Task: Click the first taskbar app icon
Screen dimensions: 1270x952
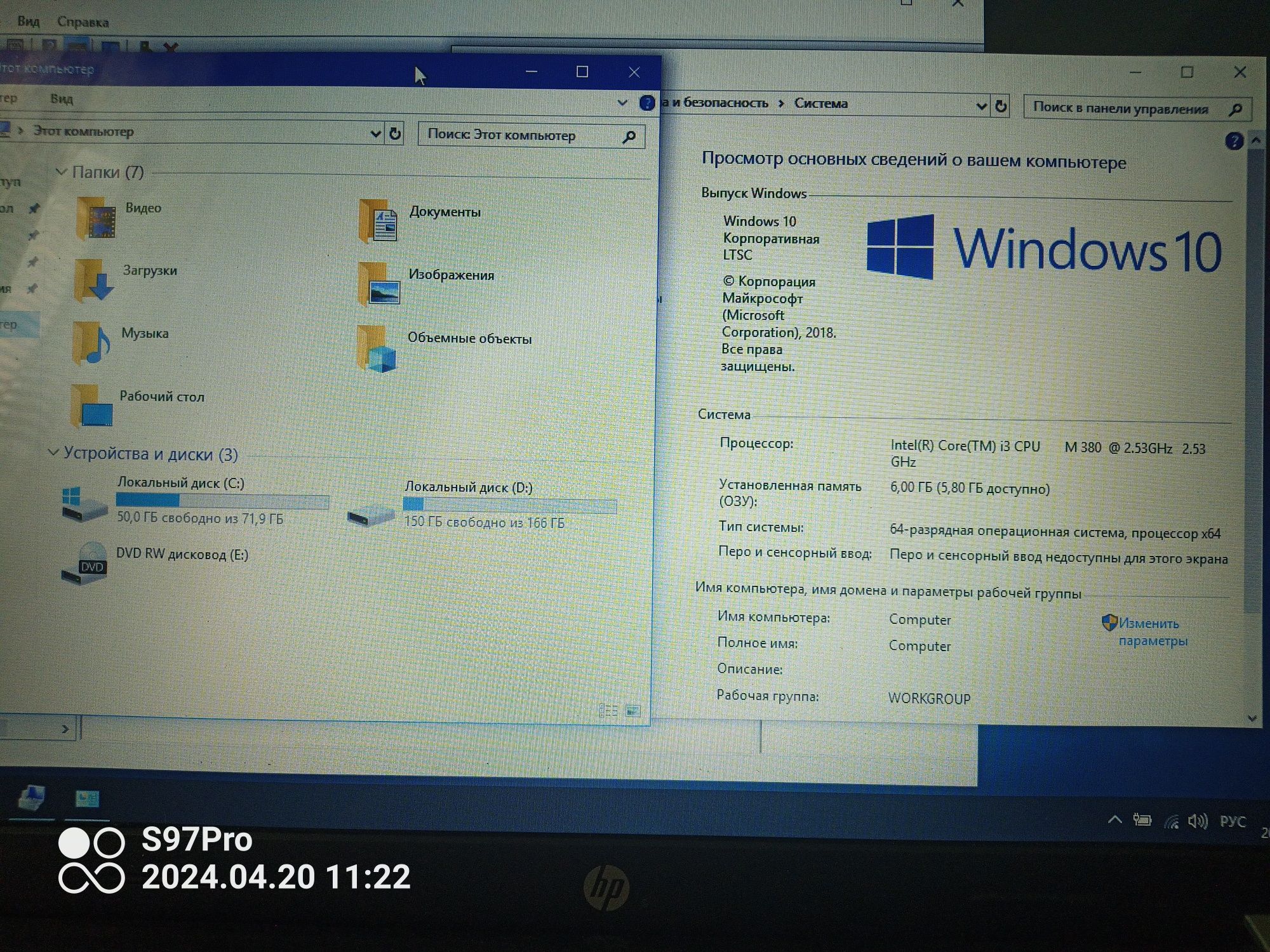Action: click(32, 797)
